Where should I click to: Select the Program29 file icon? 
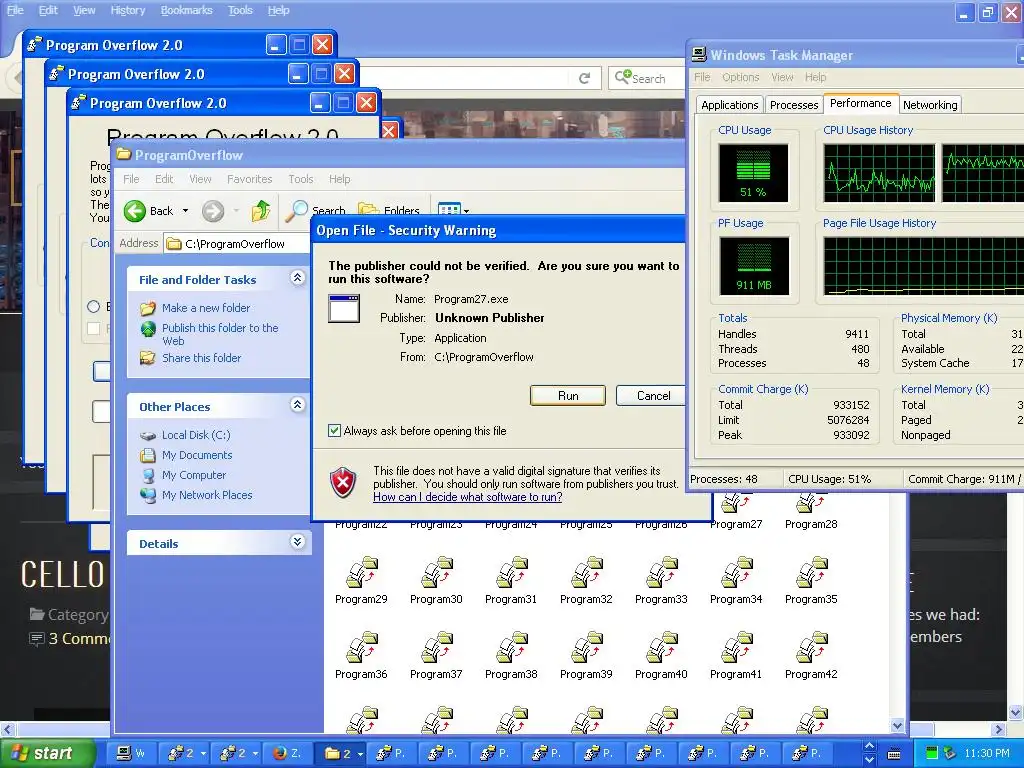[x=361, y=573]
